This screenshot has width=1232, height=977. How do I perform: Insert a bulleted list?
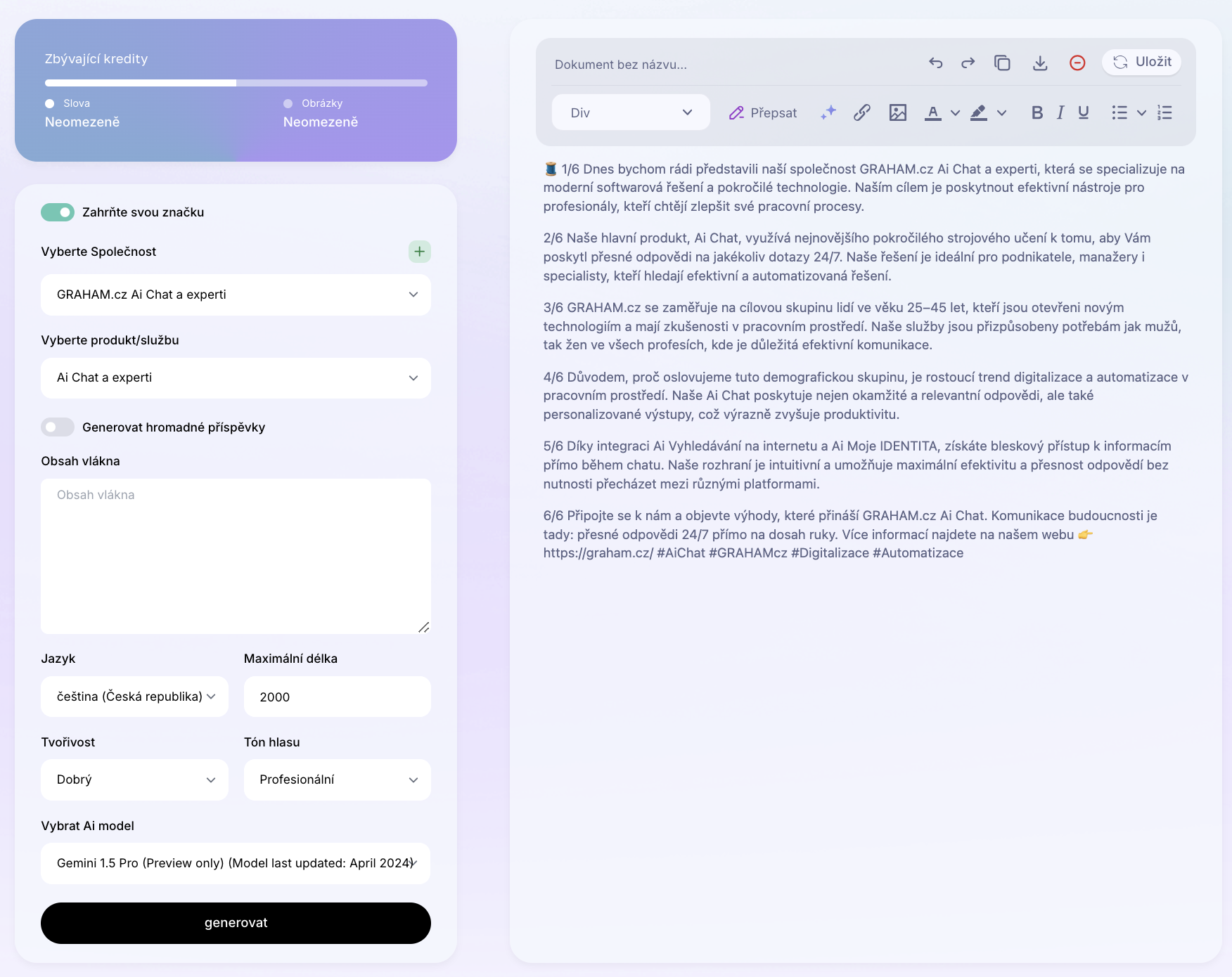tap(1119, 112)
